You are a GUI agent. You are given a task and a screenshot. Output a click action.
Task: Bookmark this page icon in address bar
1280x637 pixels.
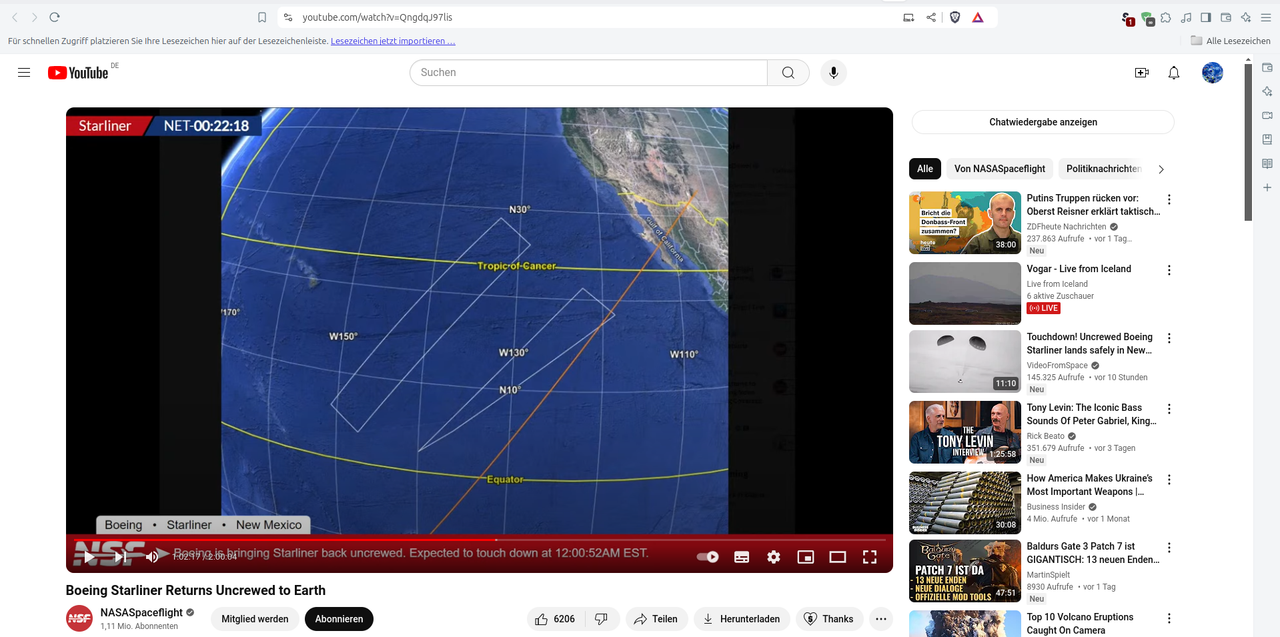262,17
